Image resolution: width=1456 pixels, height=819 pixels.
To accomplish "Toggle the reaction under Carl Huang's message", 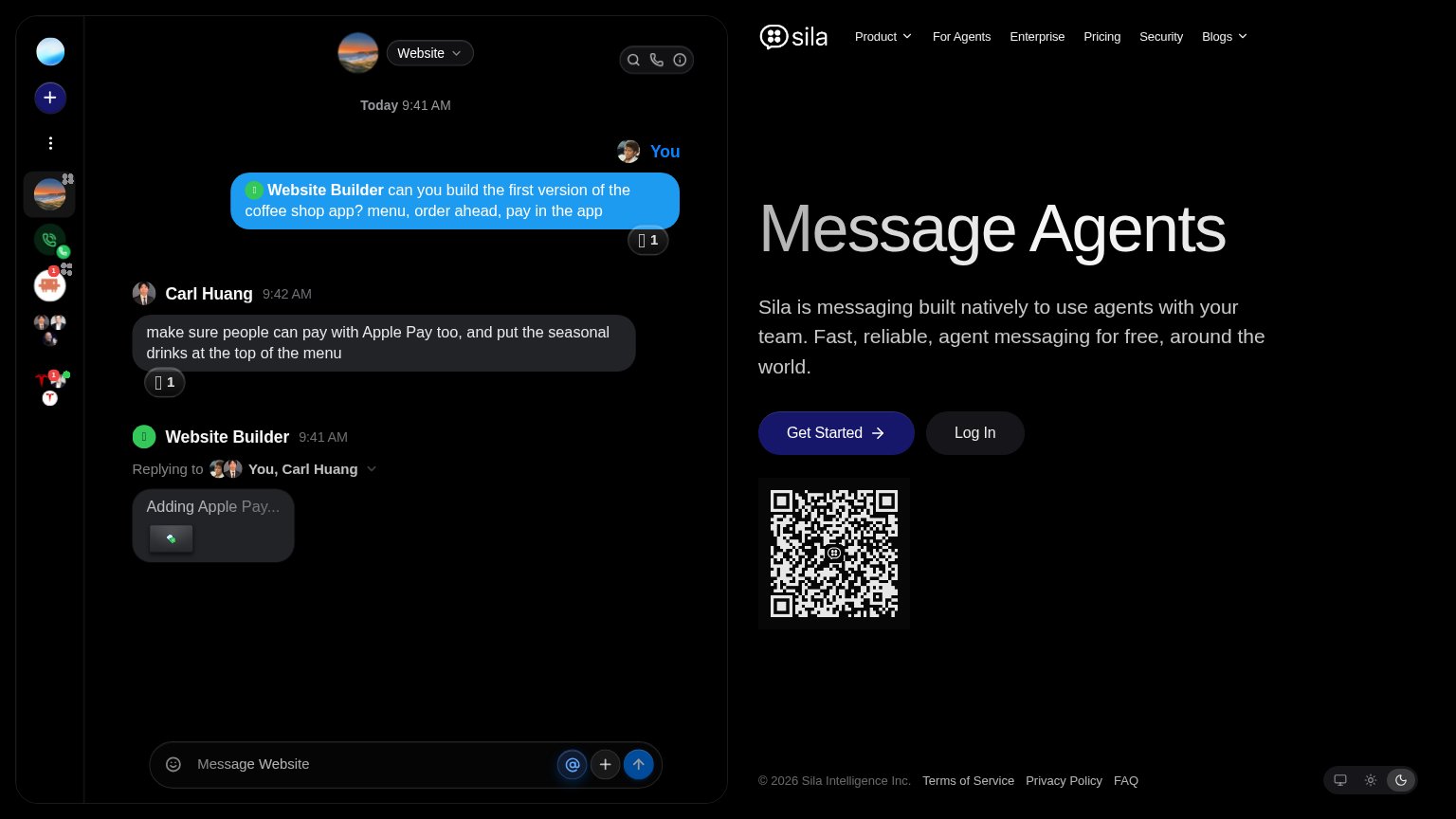I will 165,383.
